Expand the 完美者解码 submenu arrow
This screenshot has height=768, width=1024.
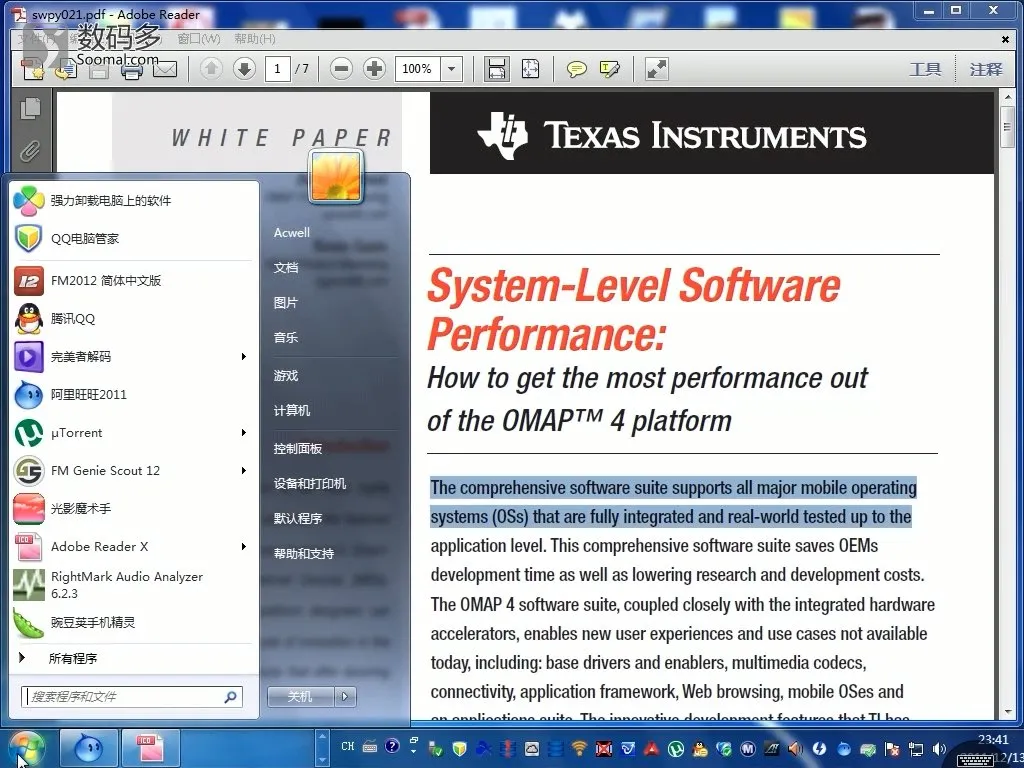(x=244, y=357)
